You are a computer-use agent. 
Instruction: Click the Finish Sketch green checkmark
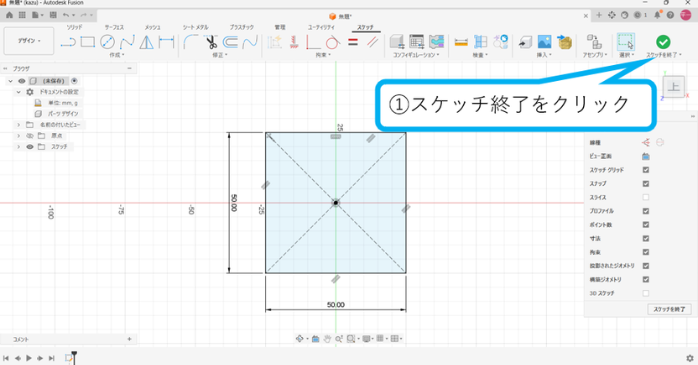click(663, 42)
